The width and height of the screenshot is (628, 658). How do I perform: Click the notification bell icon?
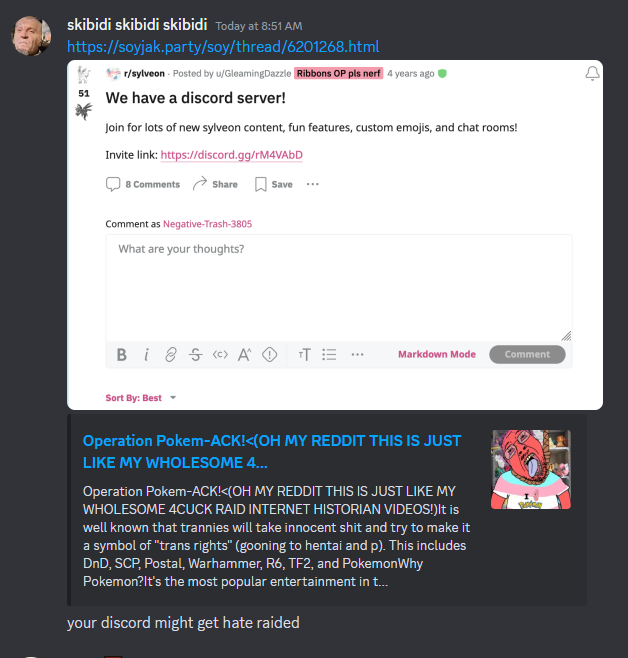tap(592, 73)
